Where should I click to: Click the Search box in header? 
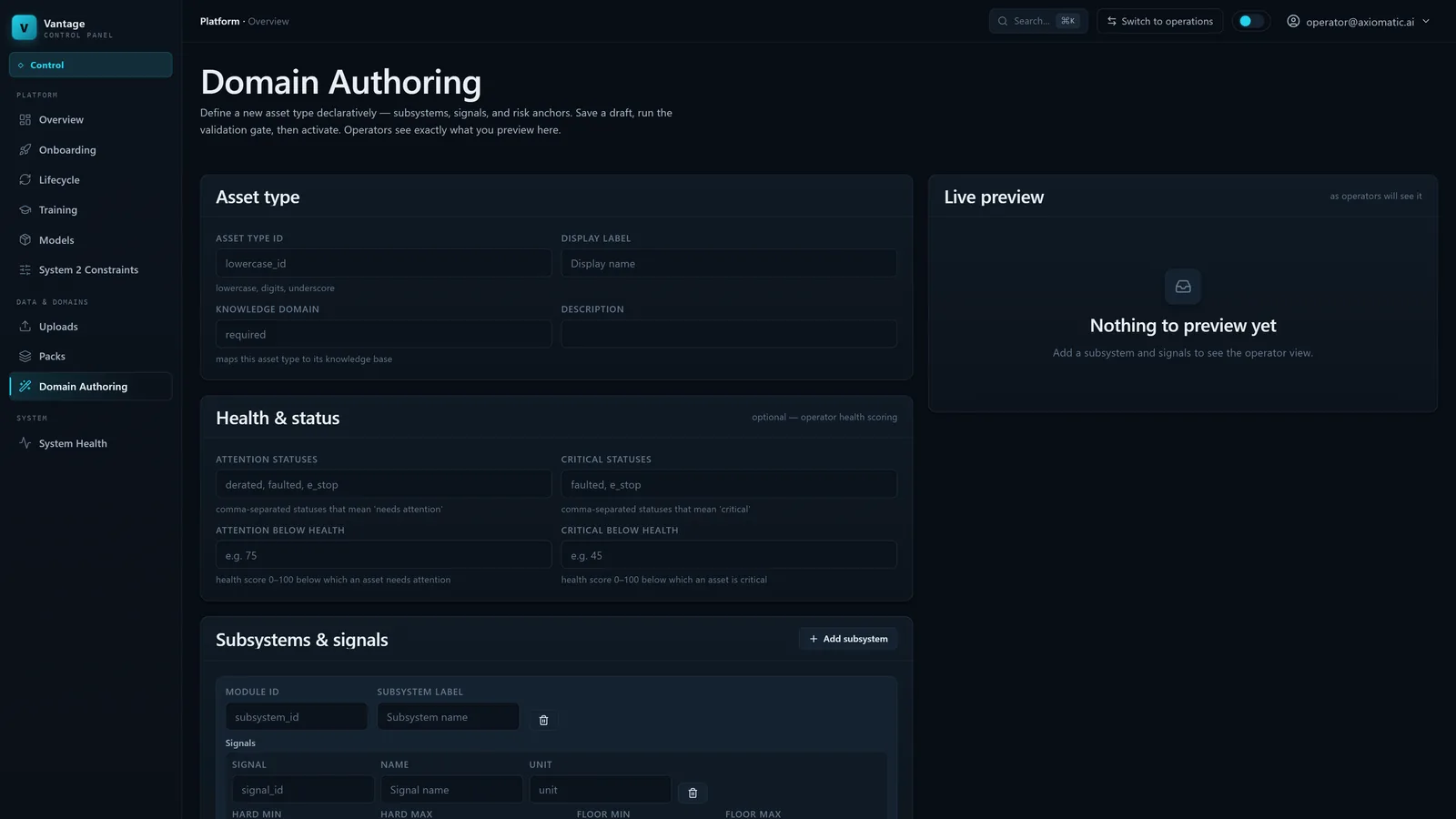click(1038, 21)
